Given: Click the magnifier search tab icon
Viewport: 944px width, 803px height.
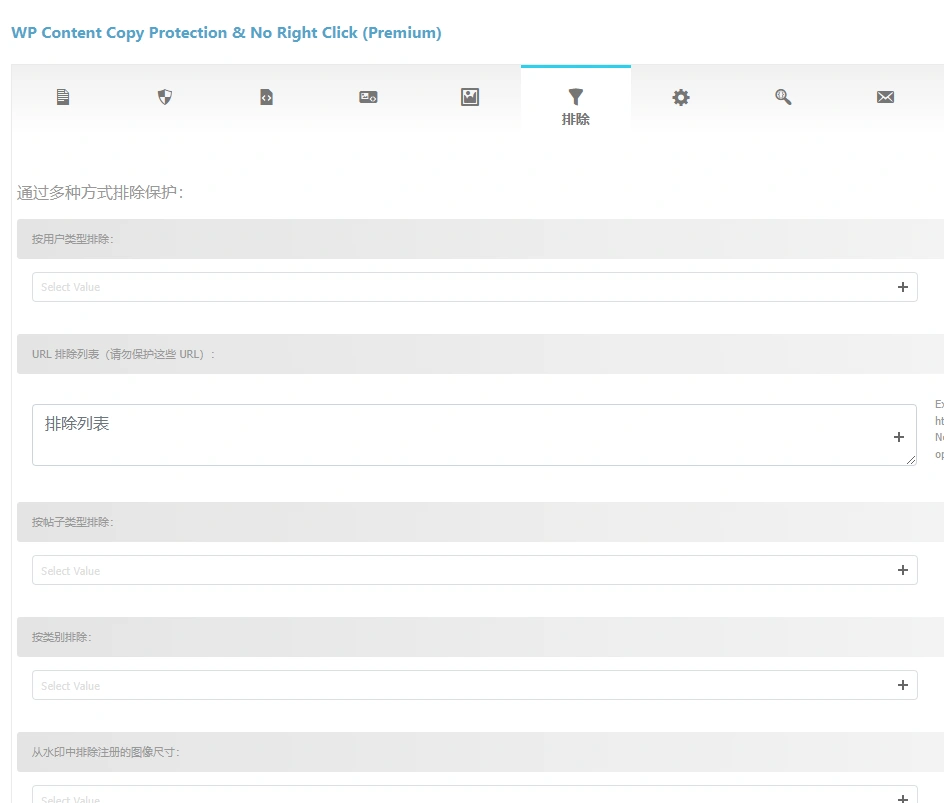Looking at the screenshot, I should click(783, 96).
